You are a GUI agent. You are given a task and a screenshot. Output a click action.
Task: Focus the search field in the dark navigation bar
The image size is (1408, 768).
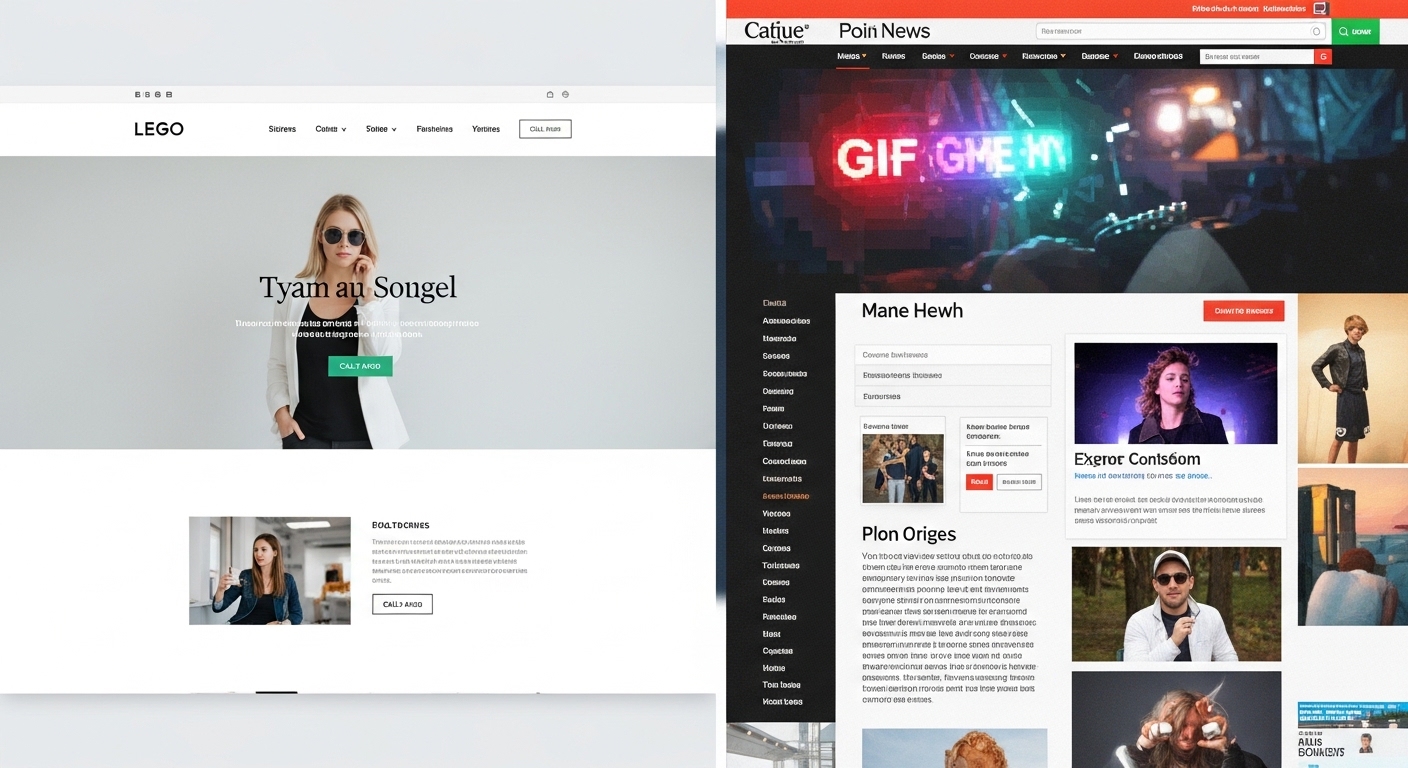point(1257,57)
